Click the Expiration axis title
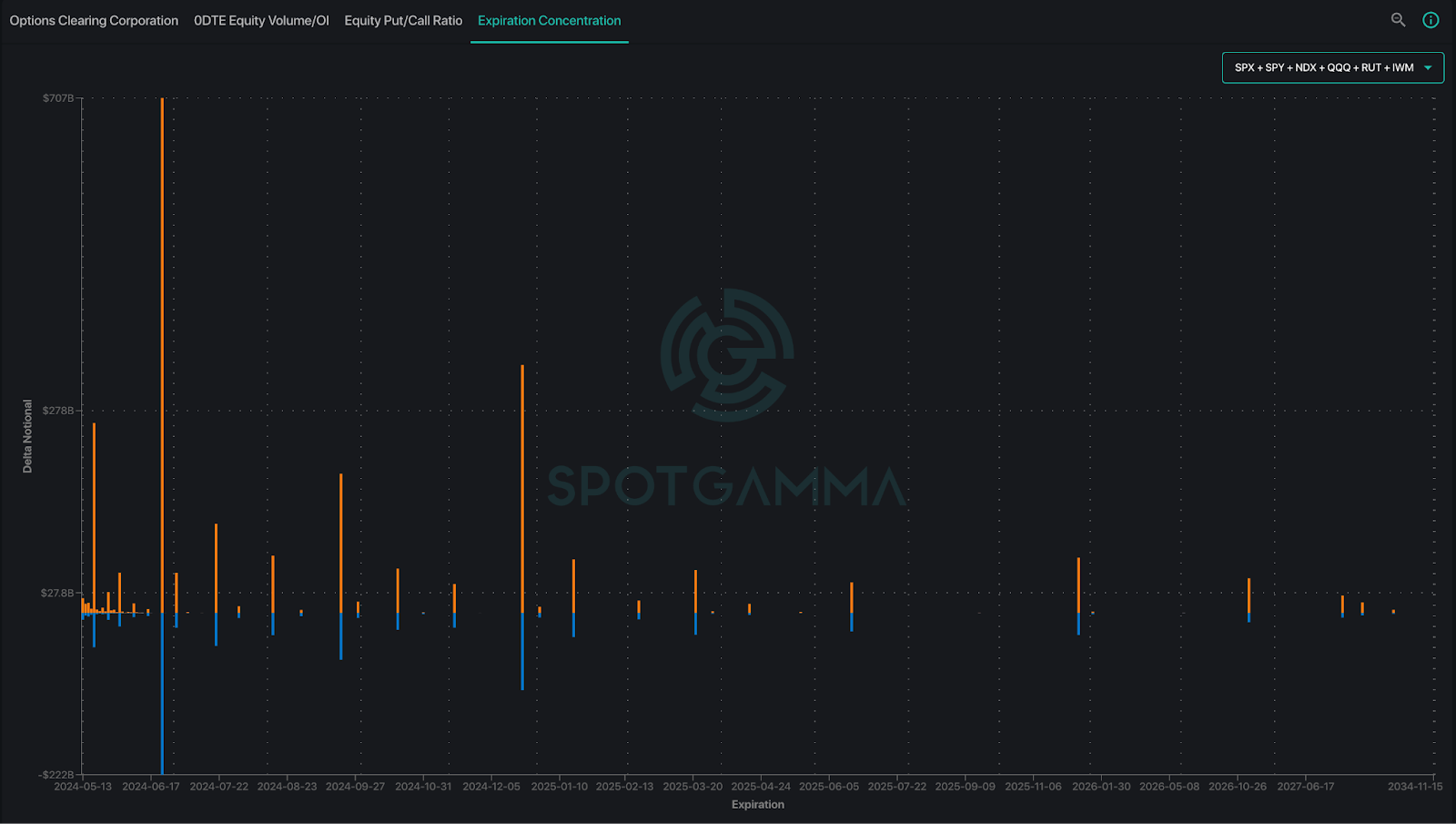 pos(758,804)
